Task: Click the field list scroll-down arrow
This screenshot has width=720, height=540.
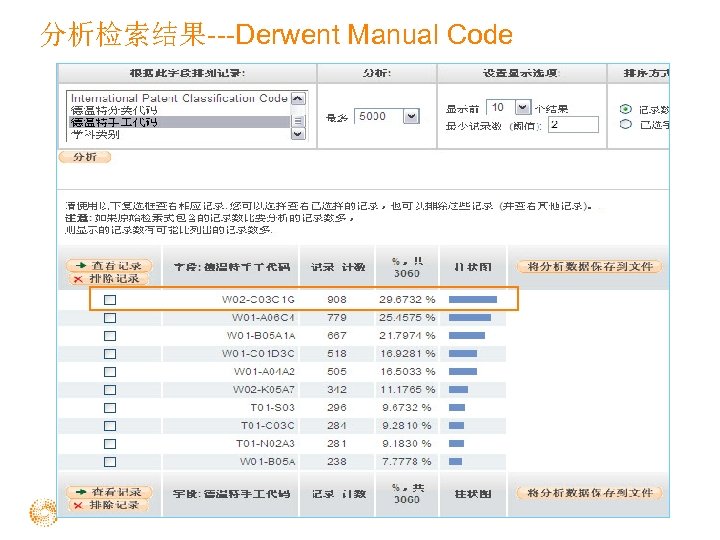Action: pos(298,134)
